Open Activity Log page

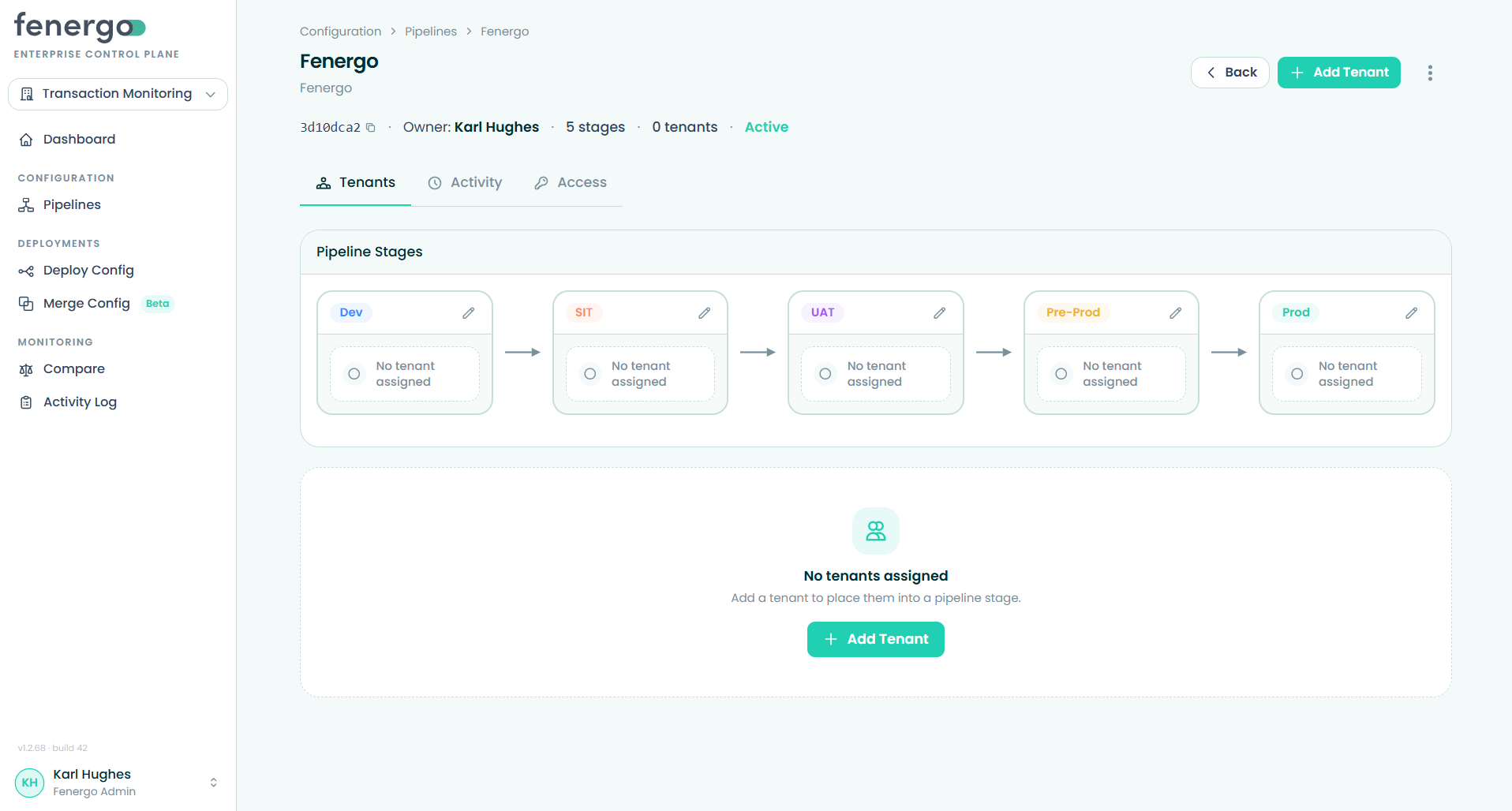80,402
